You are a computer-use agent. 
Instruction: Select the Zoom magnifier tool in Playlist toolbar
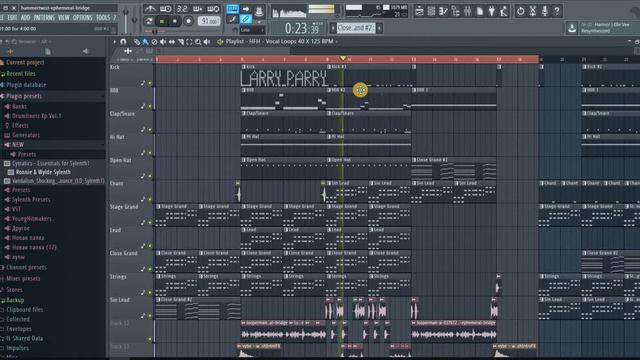(x=198, y=42)
